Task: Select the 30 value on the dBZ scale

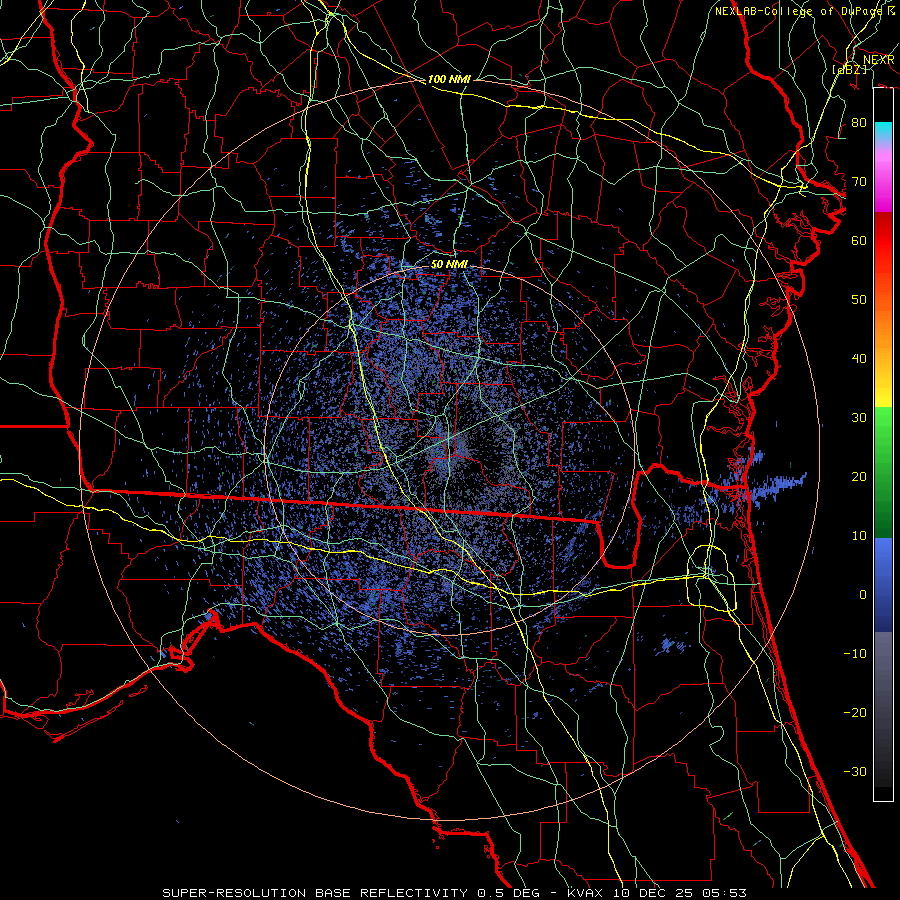Action: (859, 418)
